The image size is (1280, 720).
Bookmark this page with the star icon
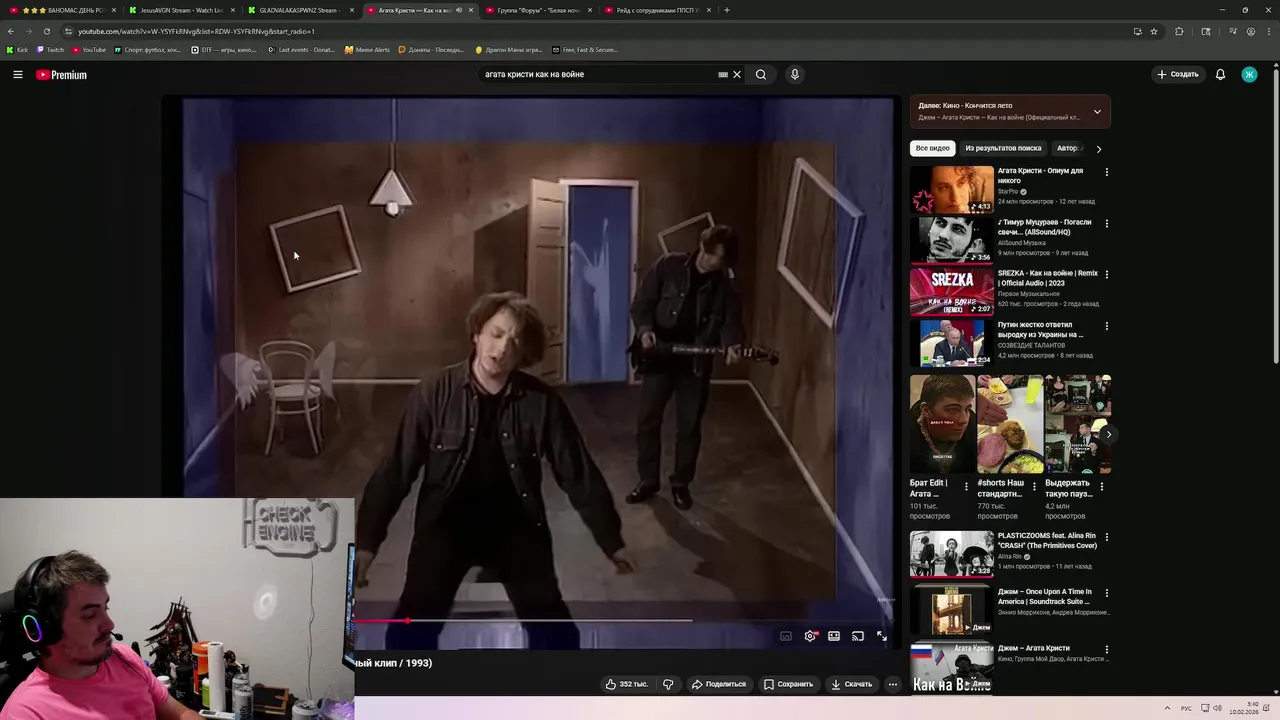pyautogui.click(x=1154, y=31)
